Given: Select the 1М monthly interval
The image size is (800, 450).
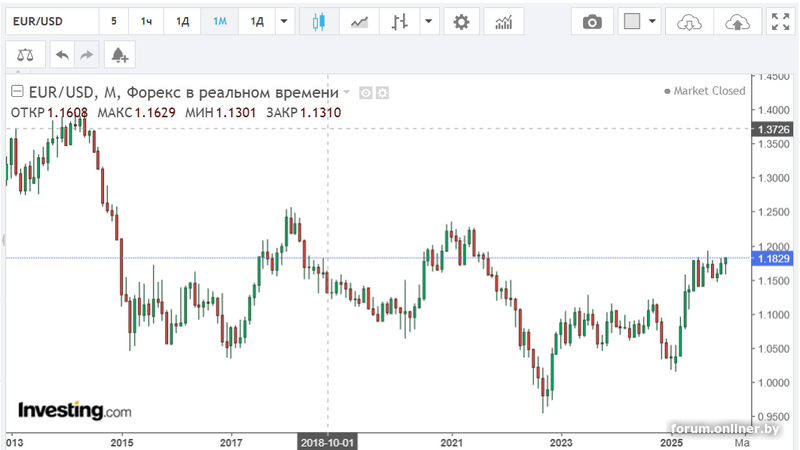Looking at the screenshot, I should (x=220, y=21).
